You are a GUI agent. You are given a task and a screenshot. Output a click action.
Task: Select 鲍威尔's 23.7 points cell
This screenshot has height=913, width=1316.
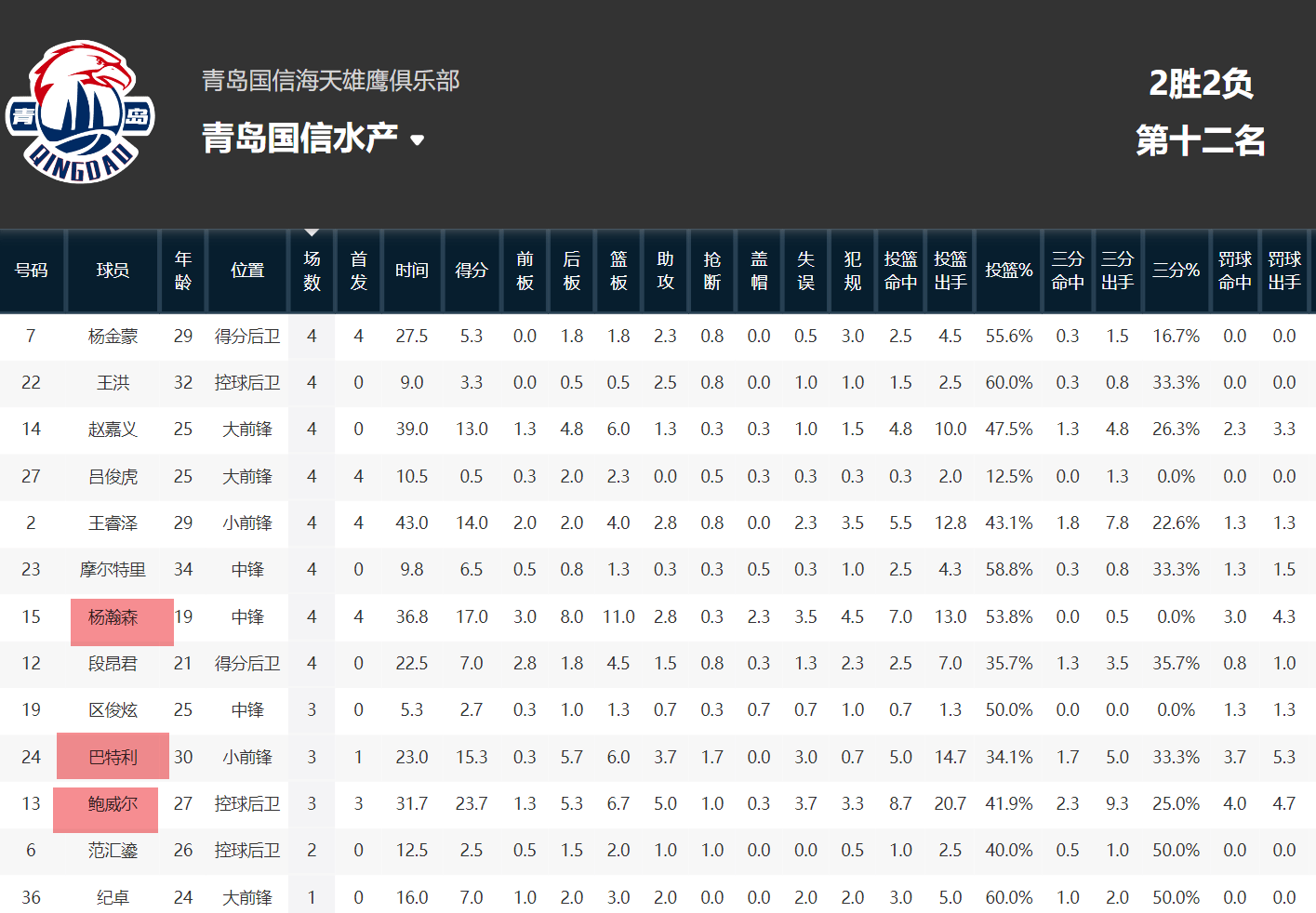(x=472, y=804)
